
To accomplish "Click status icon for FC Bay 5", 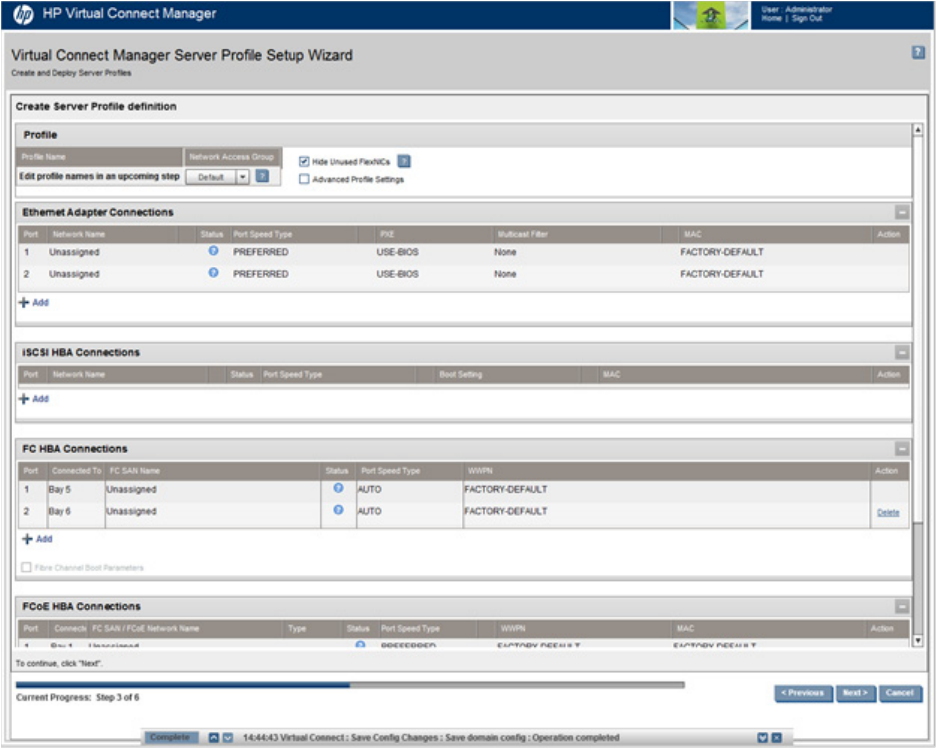I will [338, 488].
